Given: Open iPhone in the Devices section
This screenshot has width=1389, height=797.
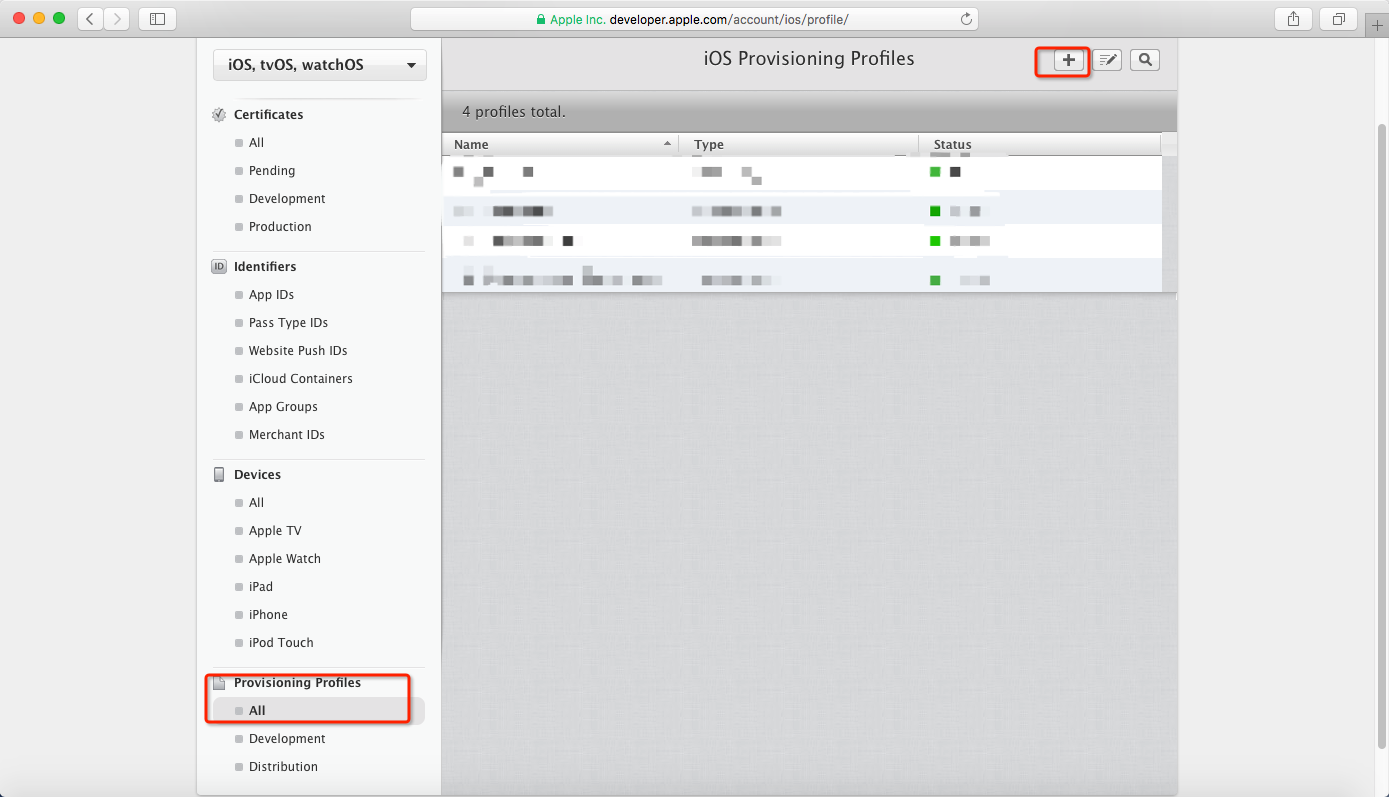Looking at the screenshot, I should [268, 615].
